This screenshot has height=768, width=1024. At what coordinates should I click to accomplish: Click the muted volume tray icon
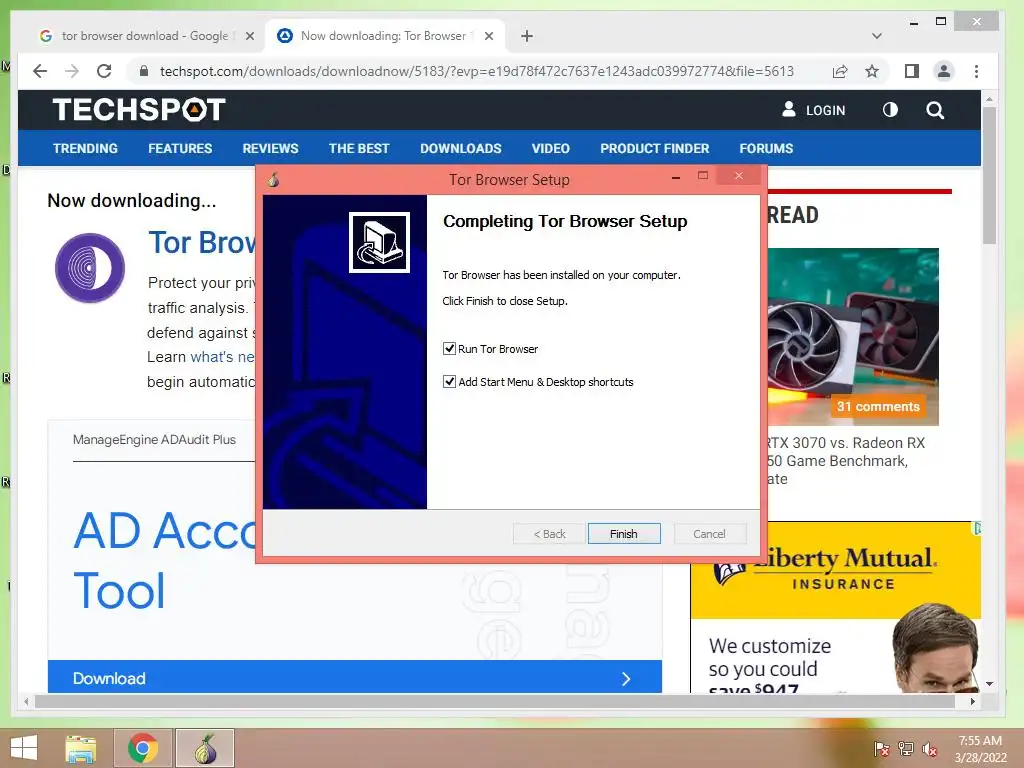pos(930,748)
